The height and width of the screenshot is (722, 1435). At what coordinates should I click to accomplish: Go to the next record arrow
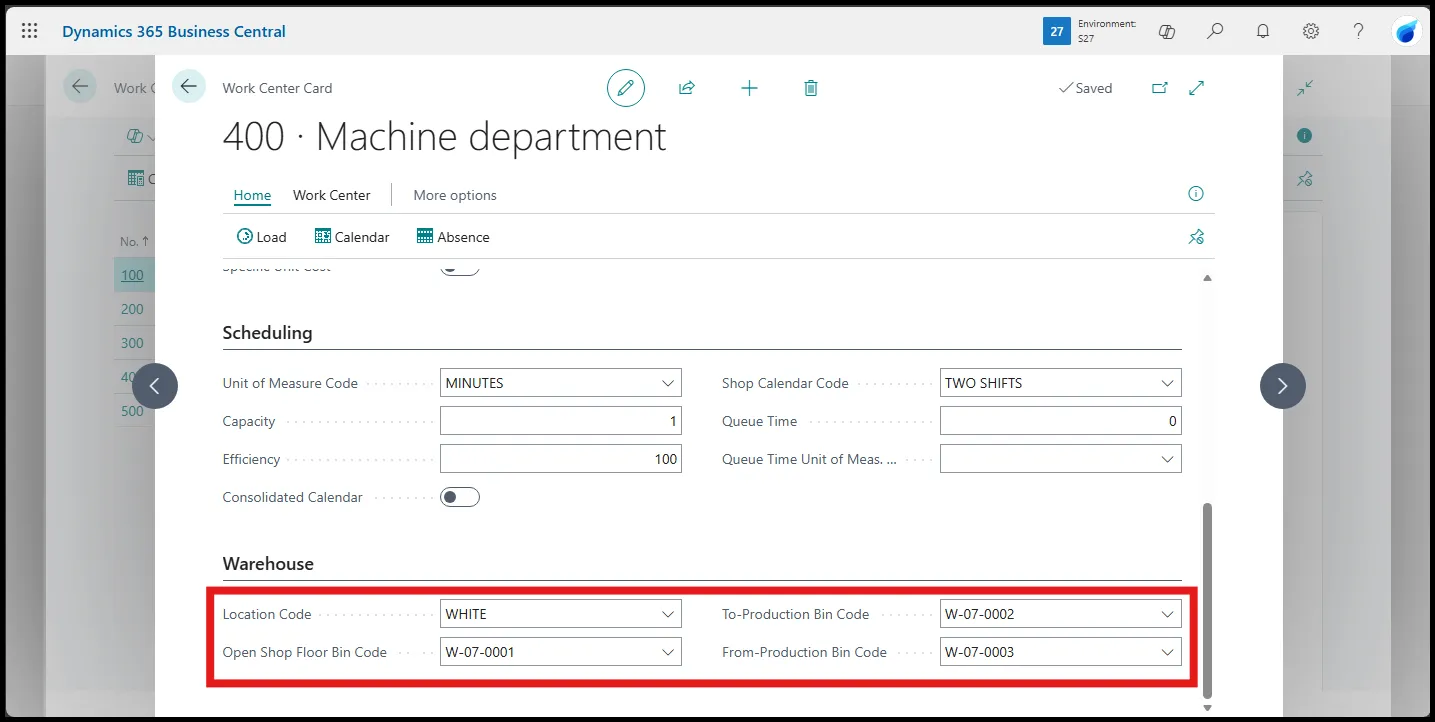(x=1283, y=386)
